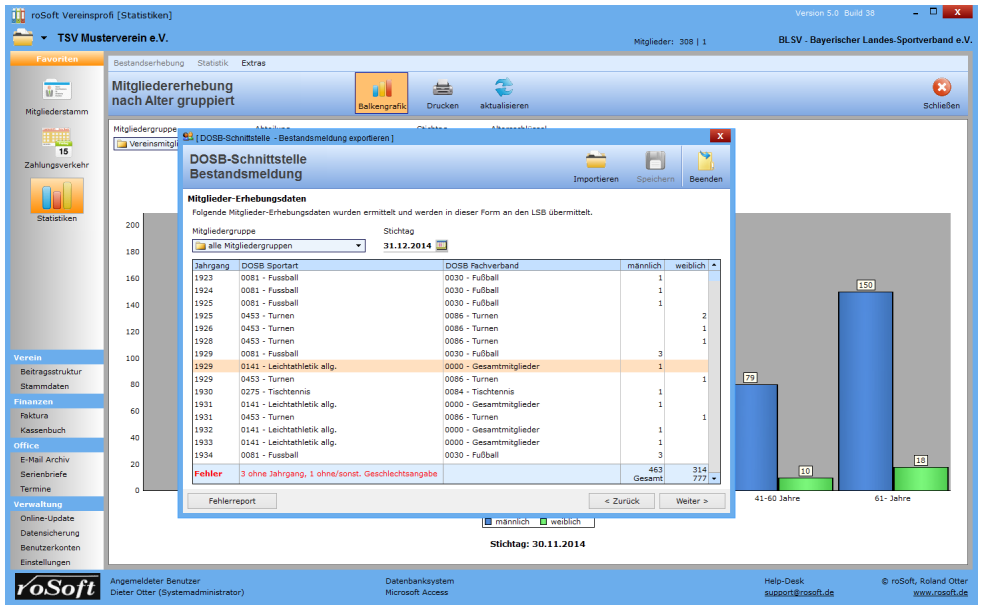Open the support@rosoft.de email link

tap(798, 592)
